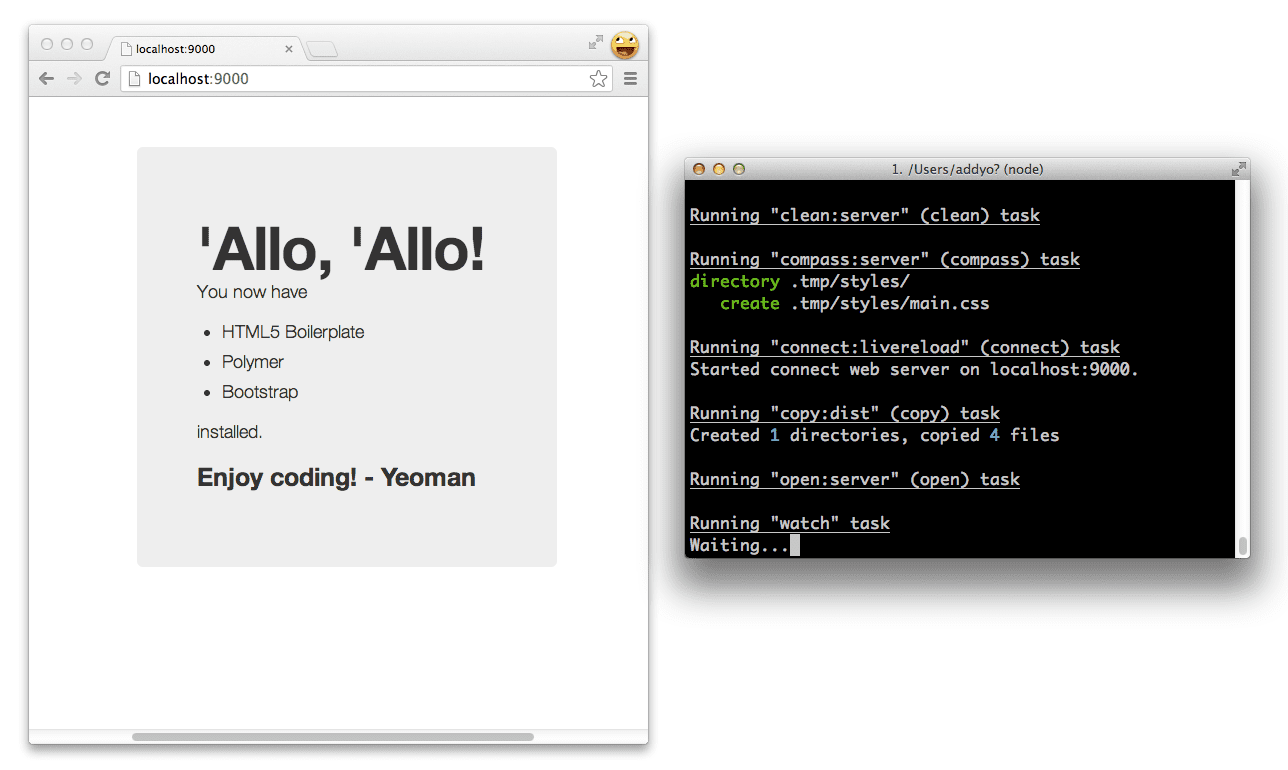The width and height of the screenshot is (1288, 770).
Task: Click the expand arrows icon beside the emoji
Action: 595,44
